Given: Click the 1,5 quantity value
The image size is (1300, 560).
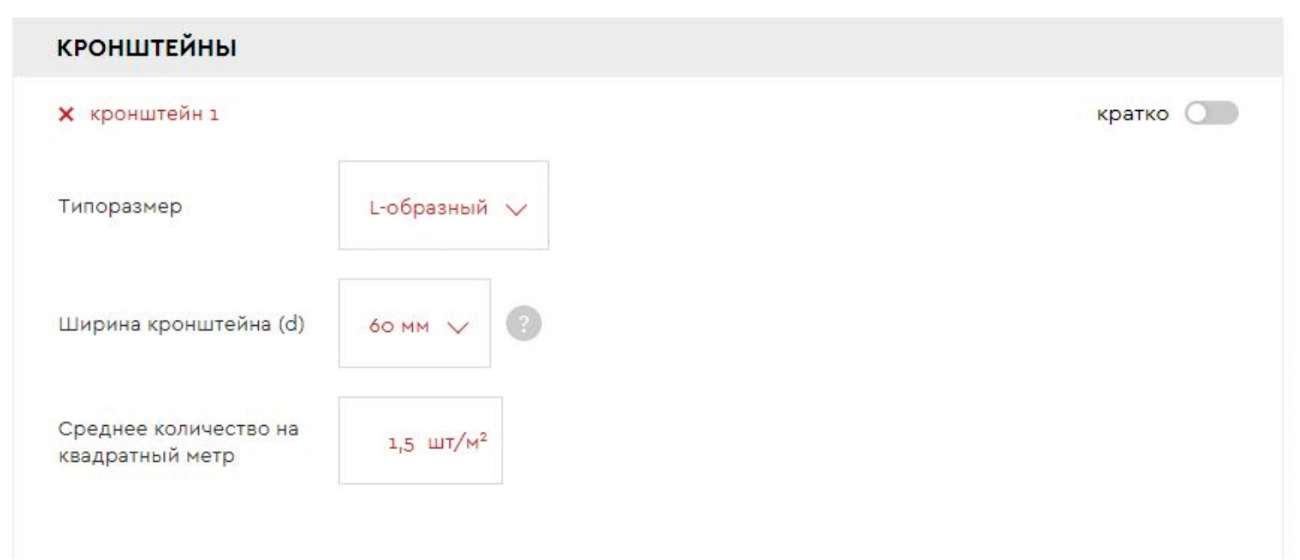Looking at the screenshot, I should [401, 444].
